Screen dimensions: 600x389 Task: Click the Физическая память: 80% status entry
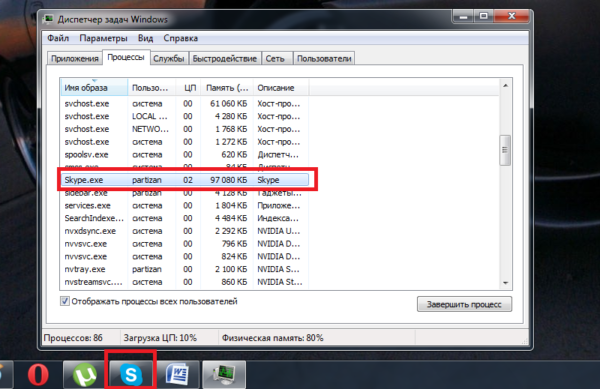tap(272, 338)
